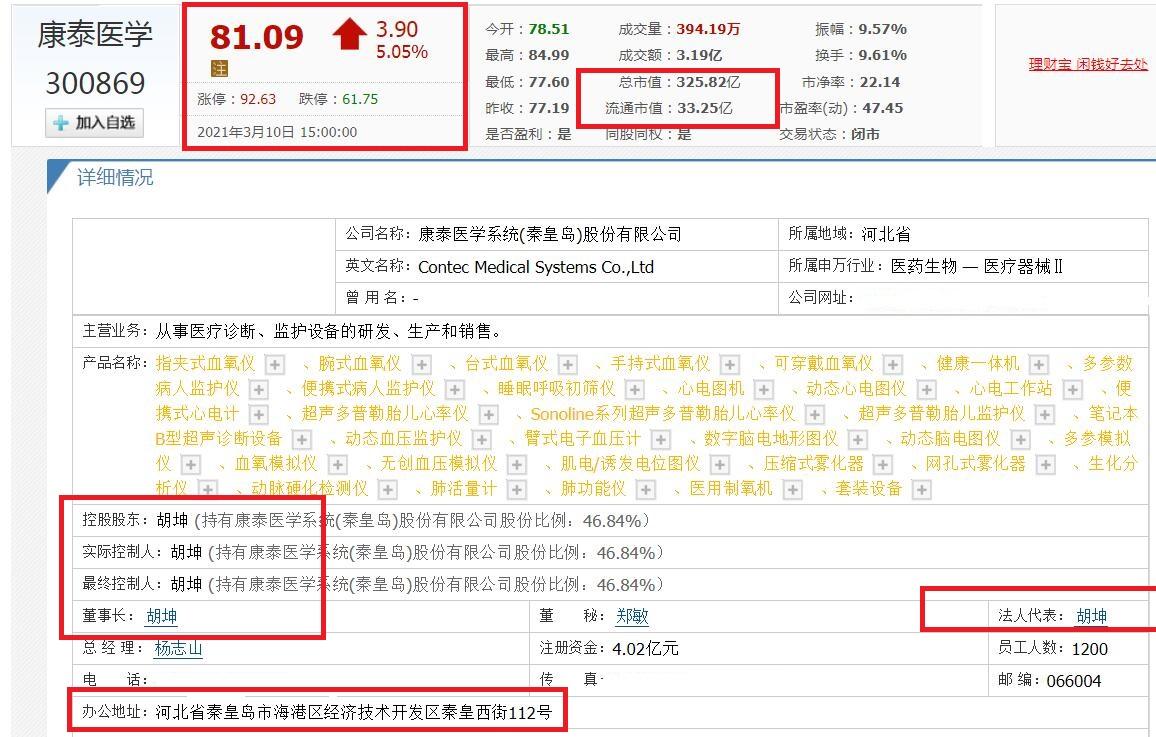Screen dimensions: 1156x737
Task: Expand plus box after 网孔式雾化器
Action: (x=1045, y=465)
